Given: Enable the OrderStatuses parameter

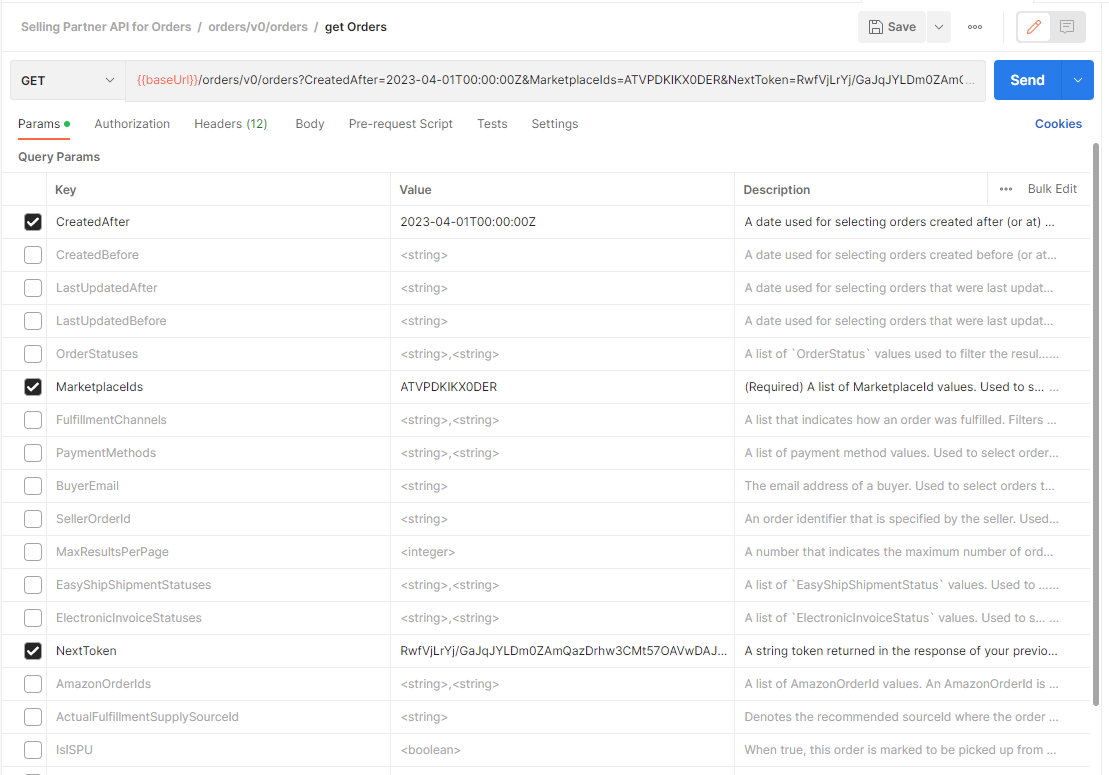Looking at the screenshot, I should coord(32,353).
